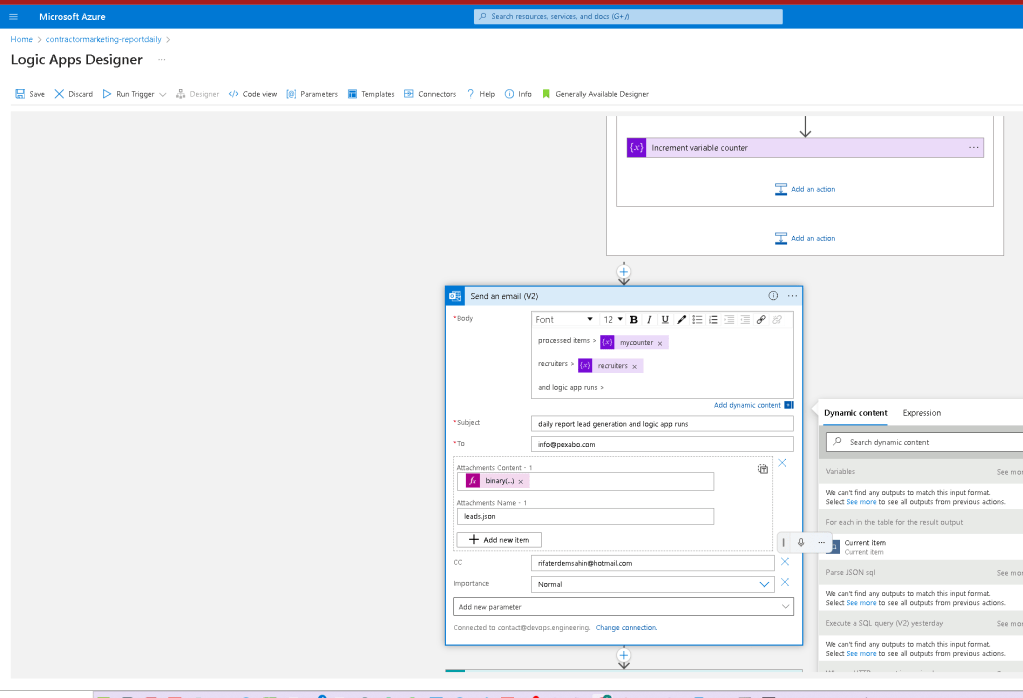Viewport: 1023px width, 698px height.
Task: Open the Help toolbar item
Action: (x=481, y=94)
